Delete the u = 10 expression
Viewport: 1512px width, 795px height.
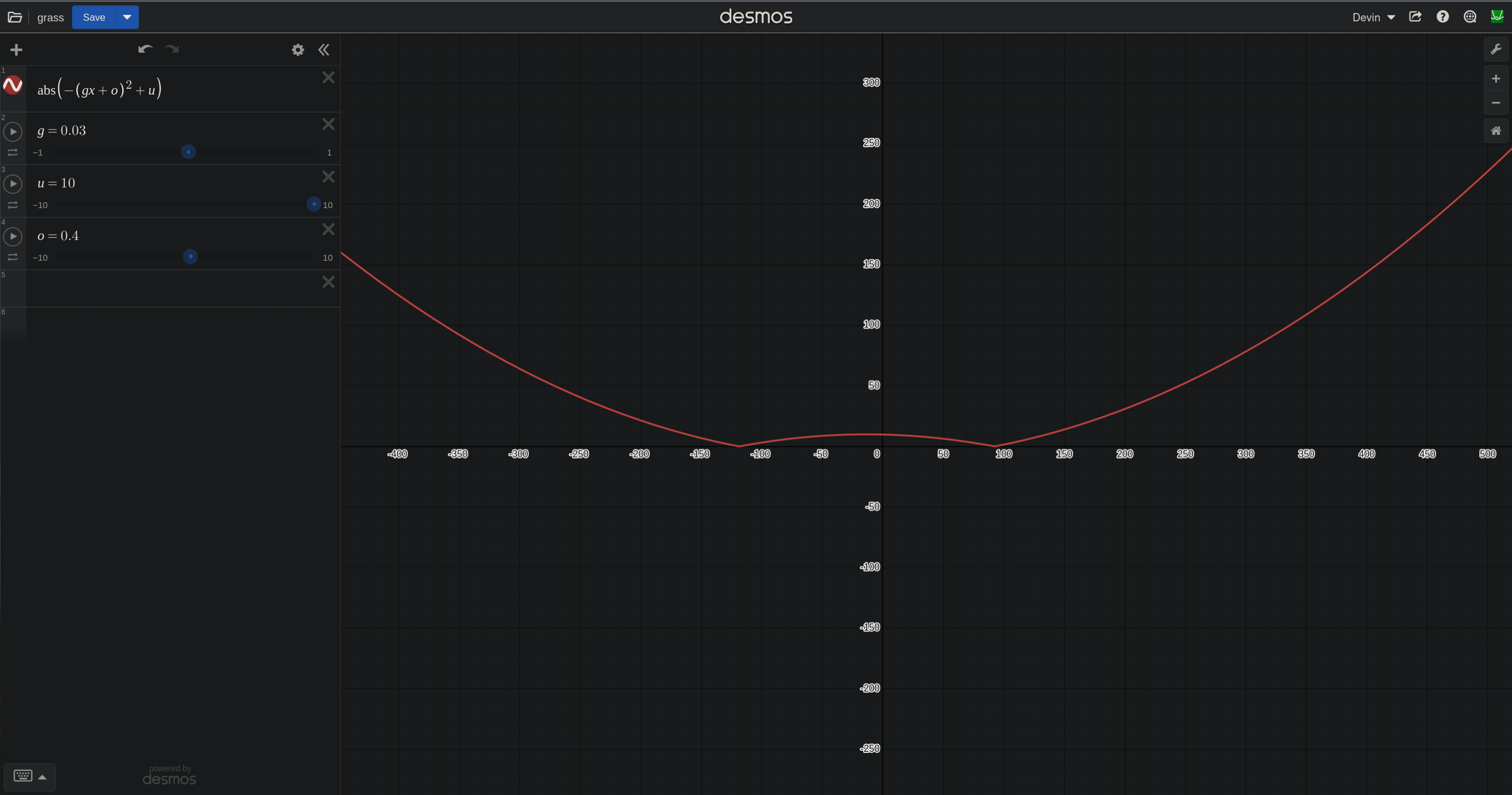coord(328,177)
